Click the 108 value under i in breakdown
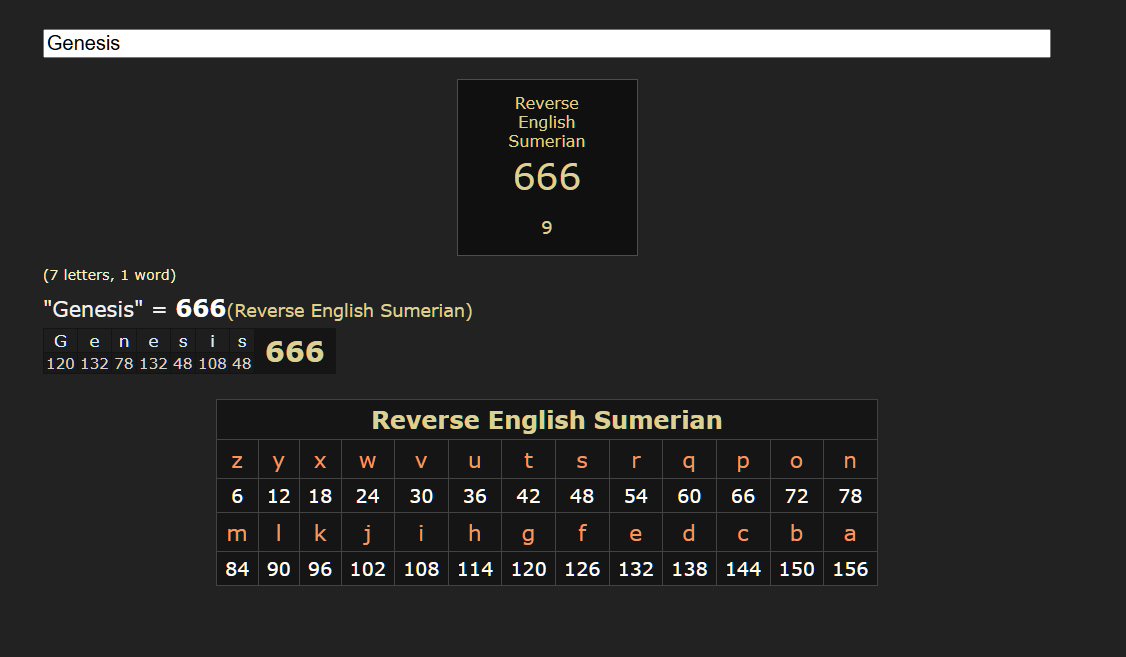 [x=213, y=363]
